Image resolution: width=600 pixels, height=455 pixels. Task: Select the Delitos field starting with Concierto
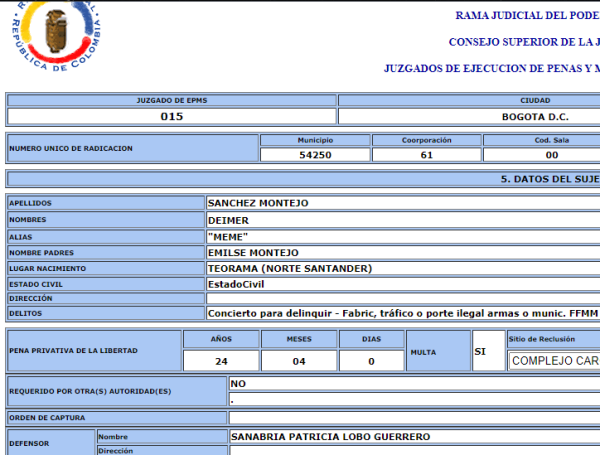coord(400,313)
